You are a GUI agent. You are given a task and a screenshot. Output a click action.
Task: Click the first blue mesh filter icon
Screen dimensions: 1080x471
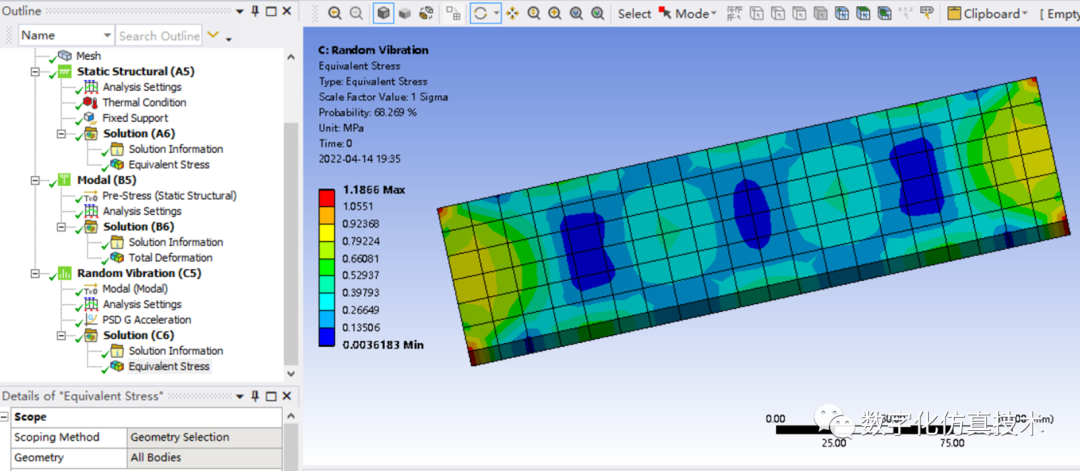(842, 13)
